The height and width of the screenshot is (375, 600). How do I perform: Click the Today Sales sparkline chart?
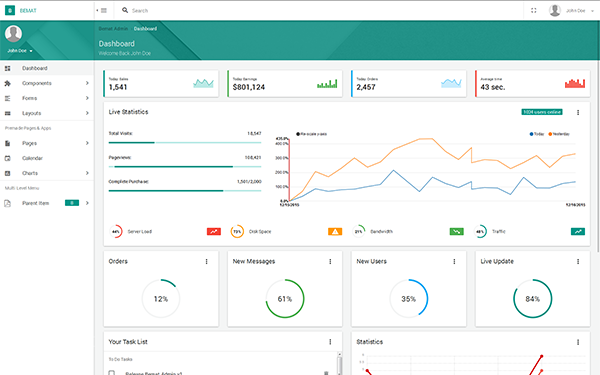(x=203, y=83)
